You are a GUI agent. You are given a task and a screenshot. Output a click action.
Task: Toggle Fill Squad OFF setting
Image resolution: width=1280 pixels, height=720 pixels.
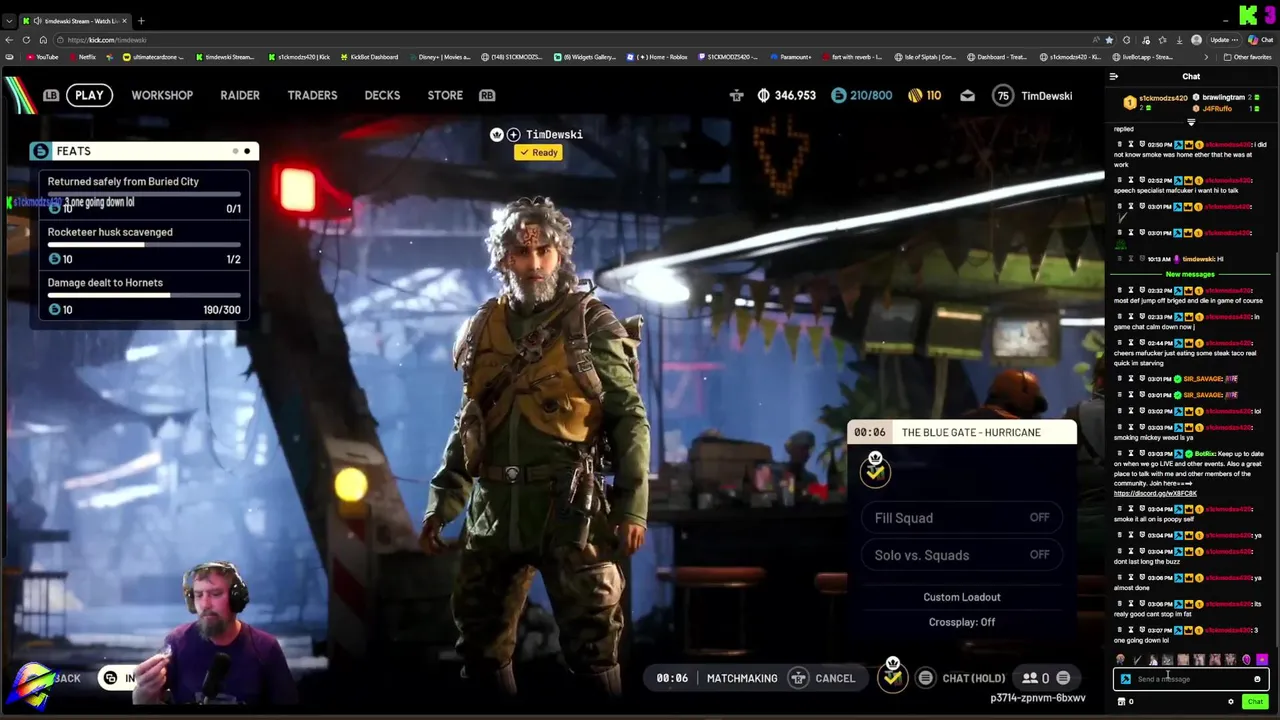tap(962, 518)
